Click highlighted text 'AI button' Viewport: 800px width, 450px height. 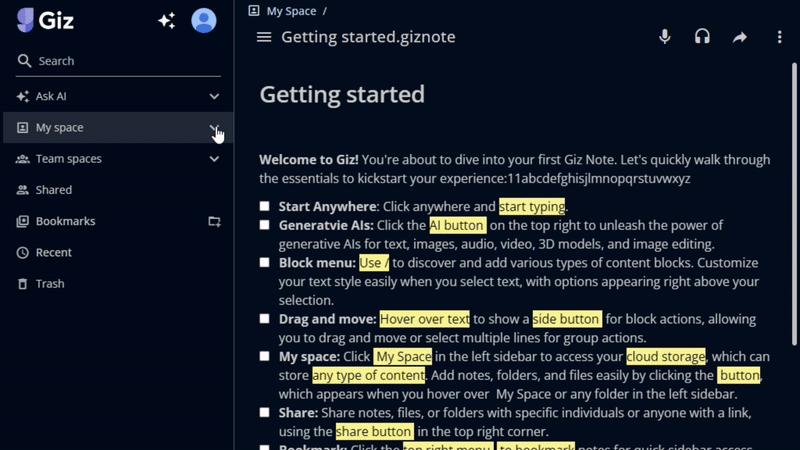458,226
